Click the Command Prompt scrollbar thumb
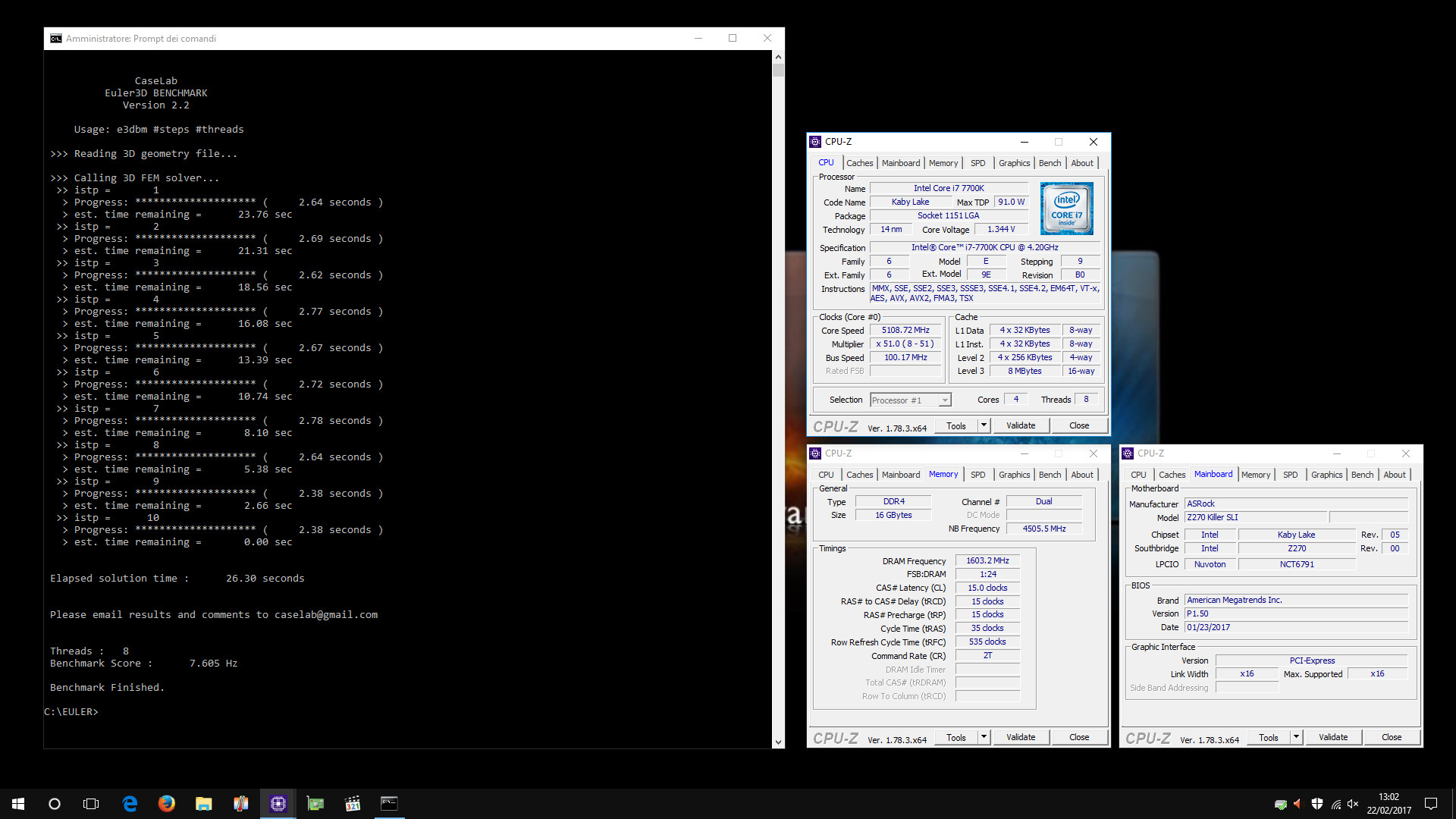Viewport: 1456px width, 819px height. pyautogui.click(x=778, y=70)
